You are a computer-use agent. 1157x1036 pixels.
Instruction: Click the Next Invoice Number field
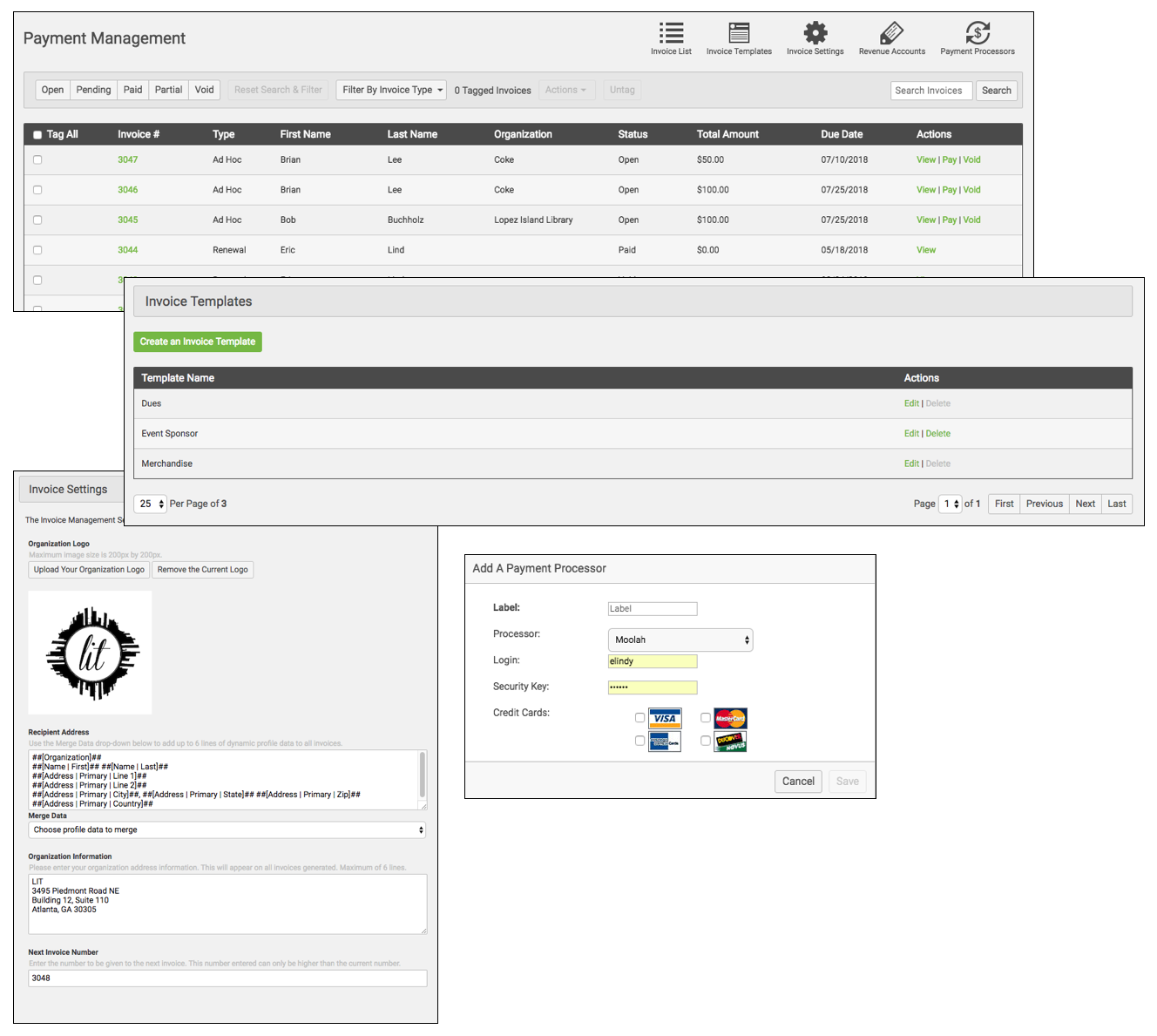tap(227, 978)
